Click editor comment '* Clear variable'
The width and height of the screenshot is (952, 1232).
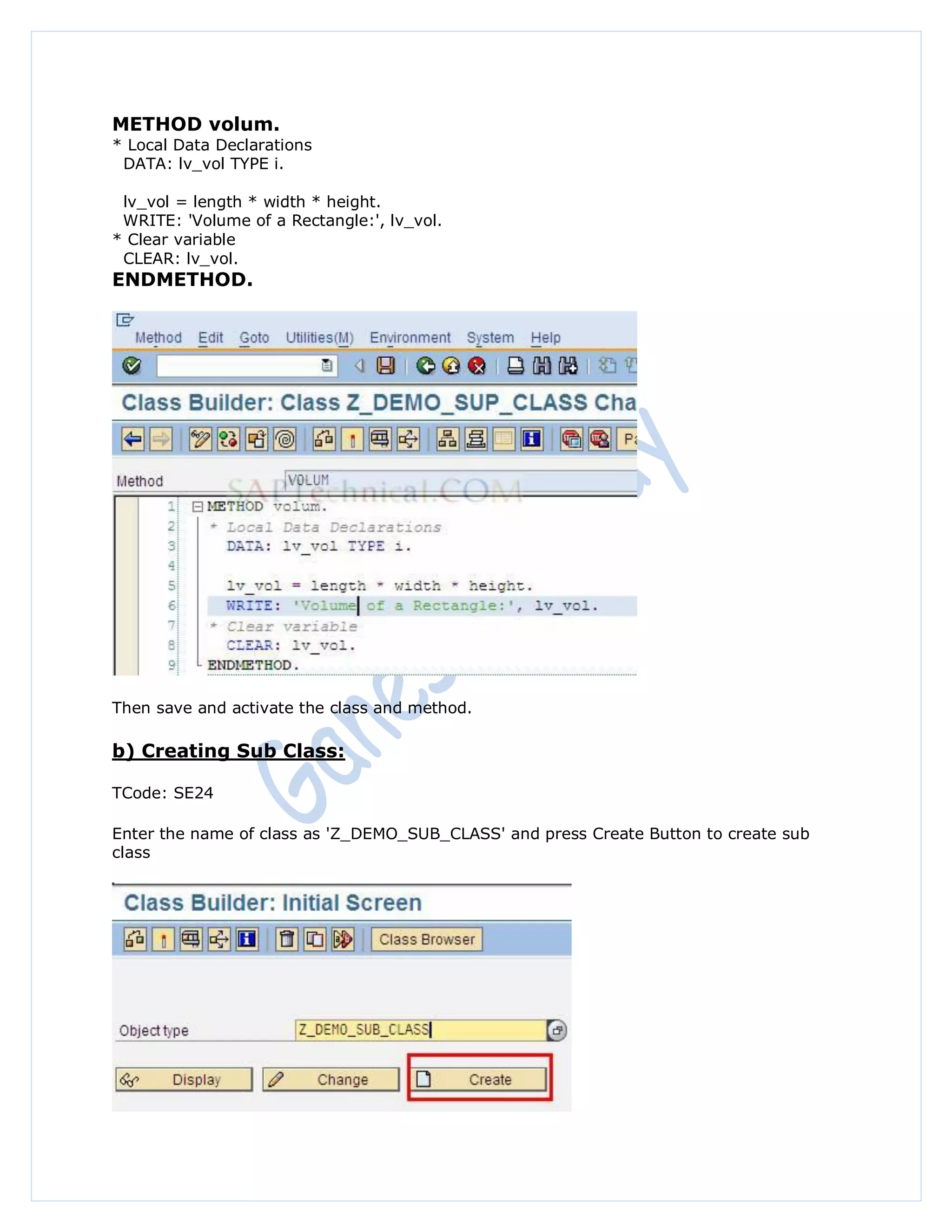point(283,626)
